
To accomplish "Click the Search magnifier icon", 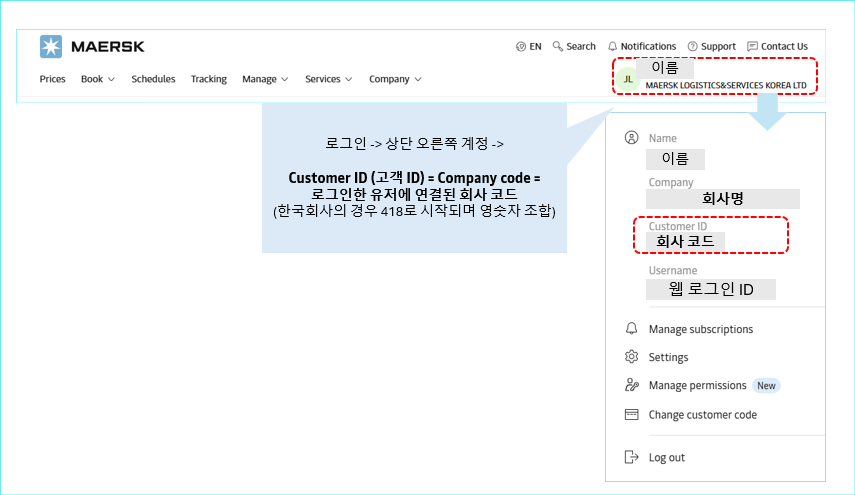I will coord(557,46).
